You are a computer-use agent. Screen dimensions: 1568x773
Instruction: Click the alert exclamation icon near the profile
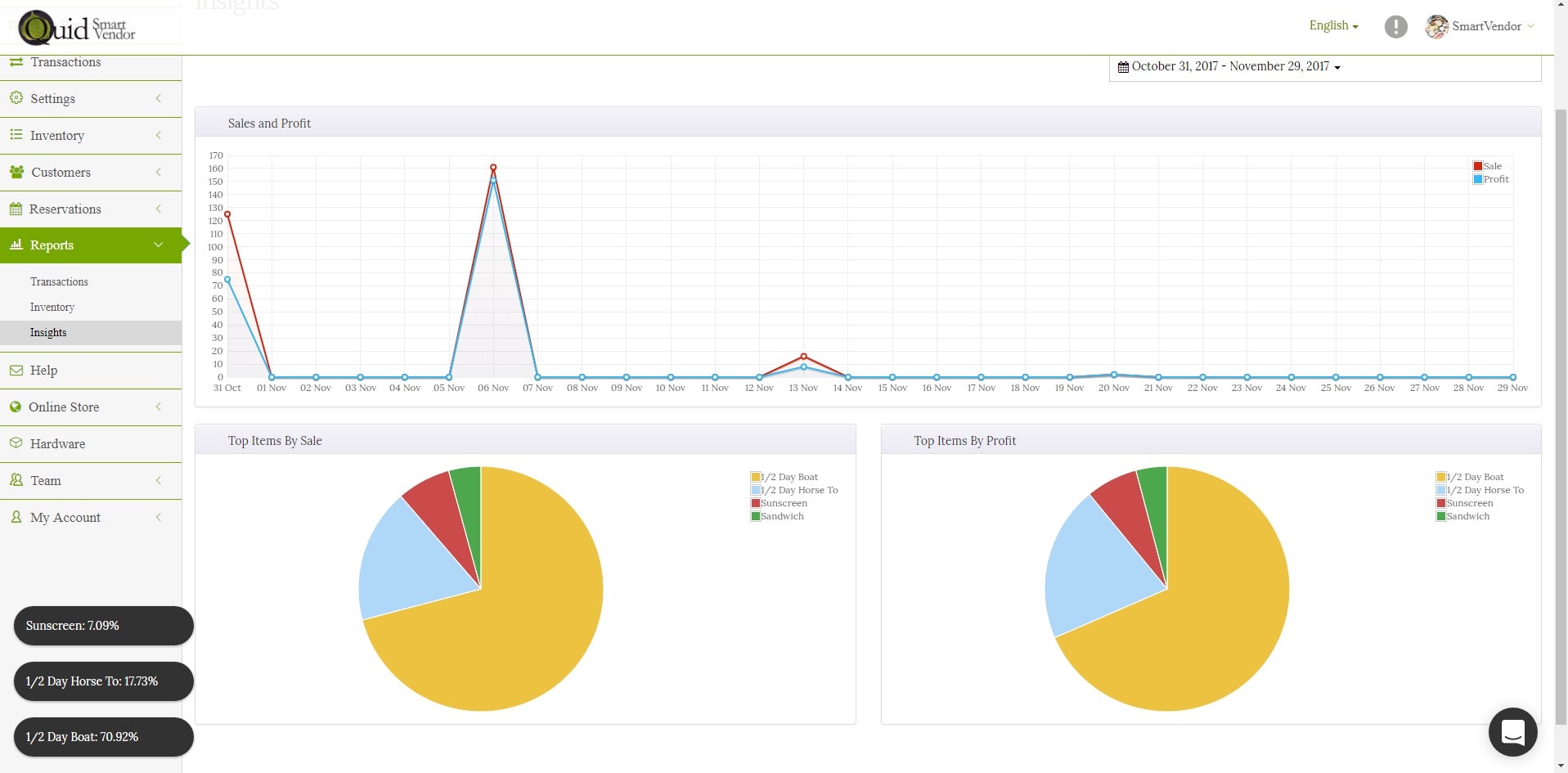[x=1395, y=26]
